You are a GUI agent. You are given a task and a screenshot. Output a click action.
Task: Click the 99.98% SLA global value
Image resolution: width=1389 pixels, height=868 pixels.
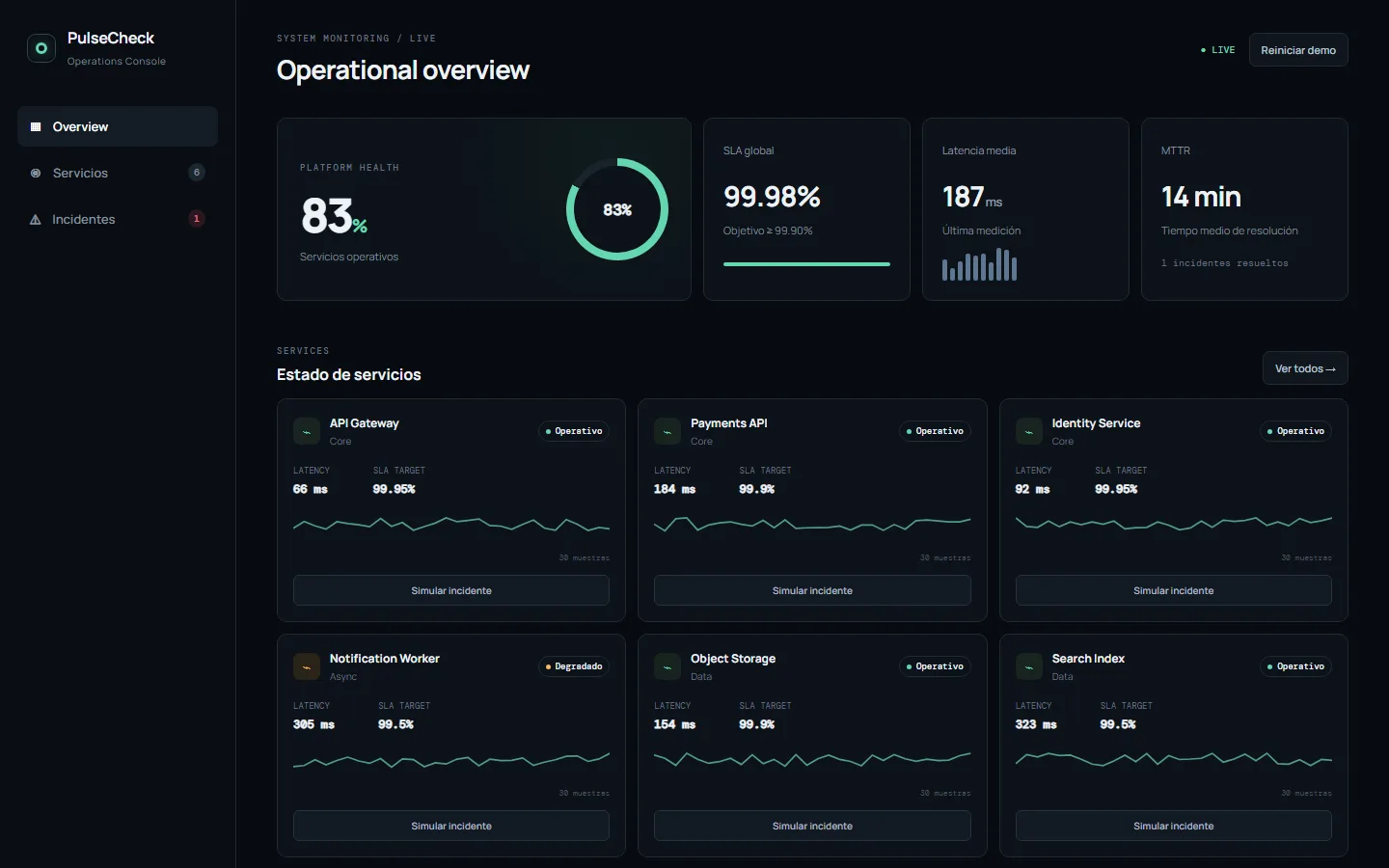coord(772,197)
